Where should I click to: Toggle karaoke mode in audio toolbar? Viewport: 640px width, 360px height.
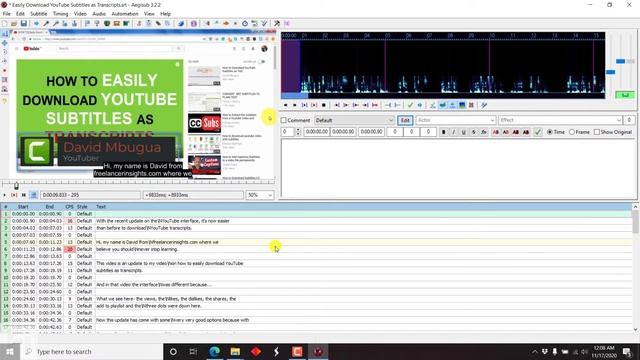pyautogui.click(x=484, y=105)
